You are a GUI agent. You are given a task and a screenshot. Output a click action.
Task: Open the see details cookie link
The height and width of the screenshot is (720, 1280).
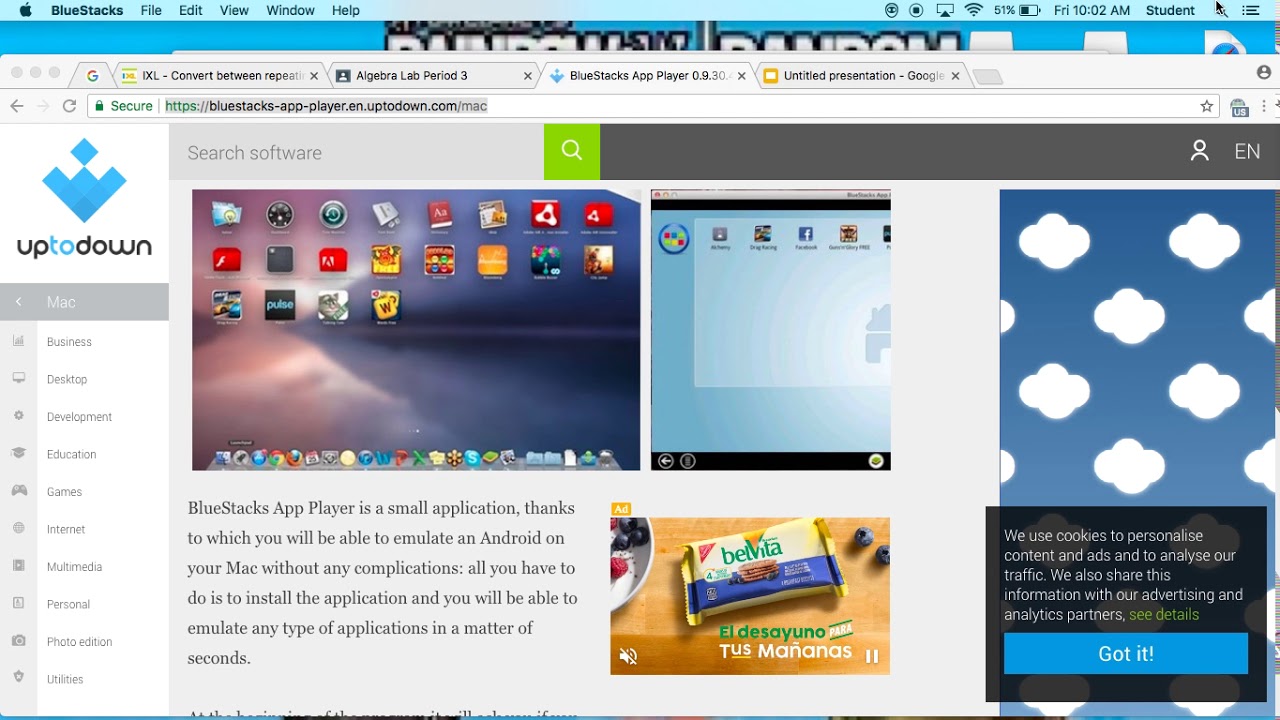(1164, 615)
